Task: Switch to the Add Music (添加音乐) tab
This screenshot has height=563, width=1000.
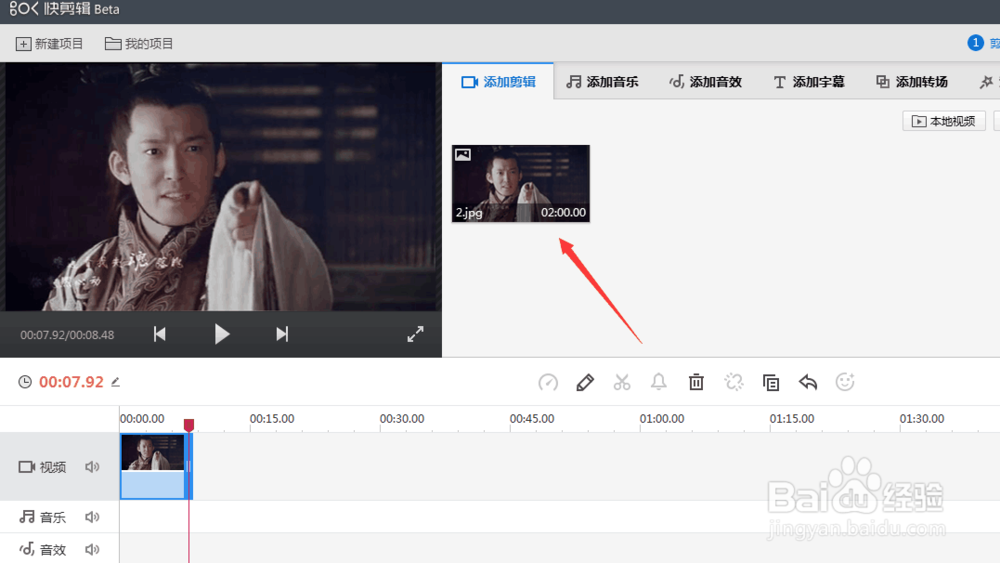Action: pyautogui.click(x=603, y=82)
